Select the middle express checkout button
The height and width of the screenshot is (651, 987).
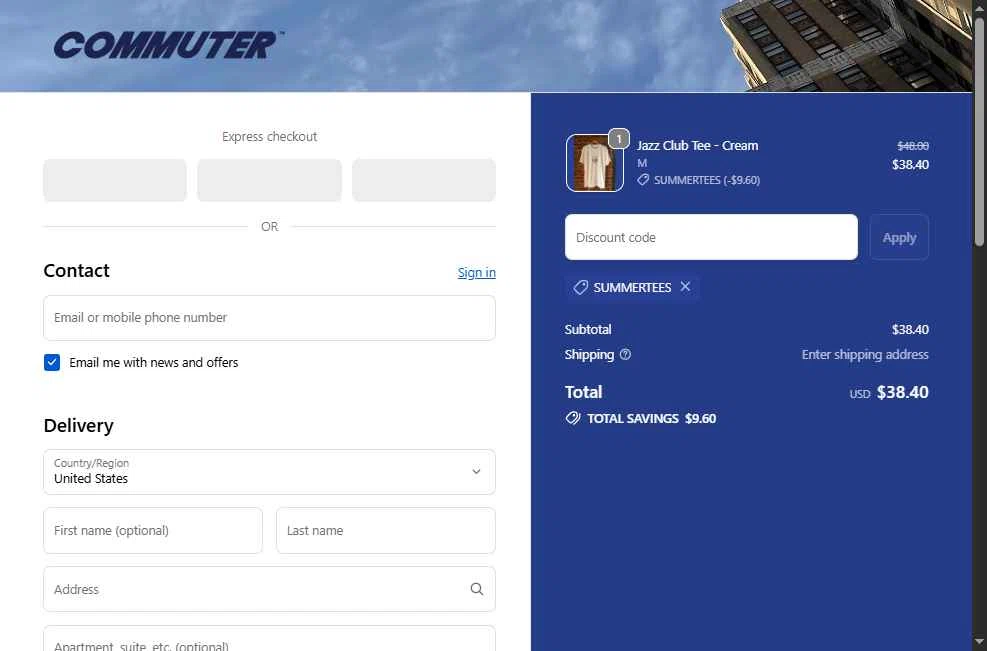pyautogui.click(x=269, y=180)
